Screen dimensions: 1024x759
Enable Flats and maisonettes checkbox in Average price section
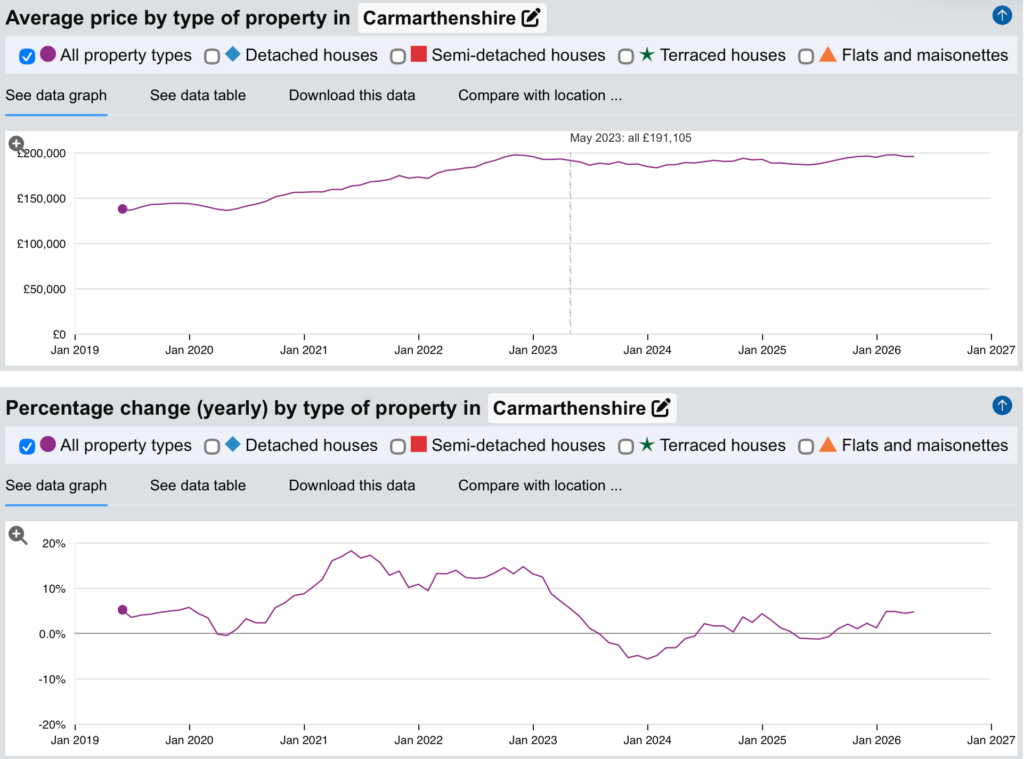click(806, 57)
